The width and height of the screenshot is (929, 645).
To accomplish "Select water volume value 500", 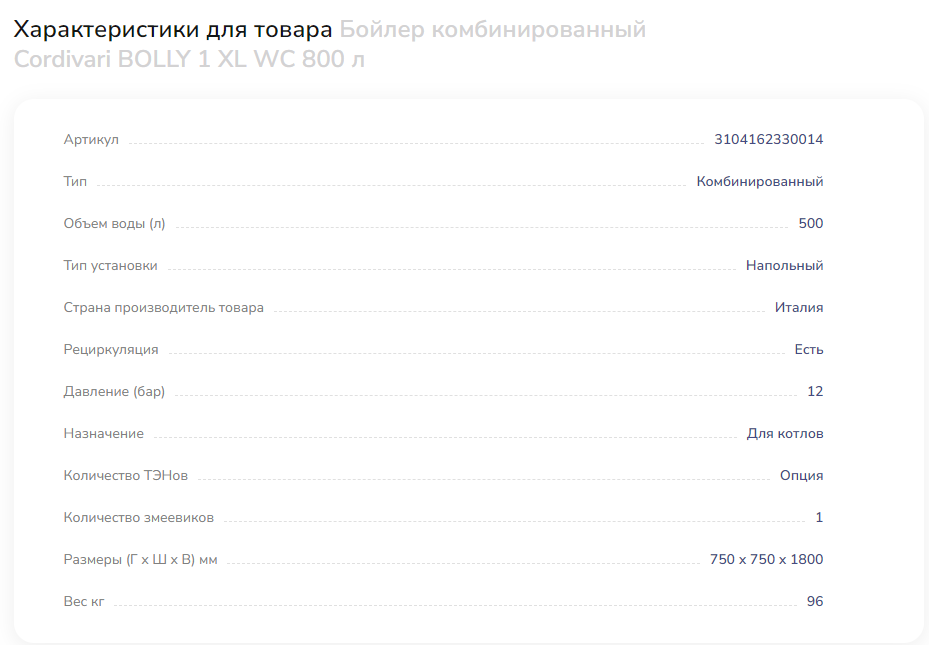I will tap(811, 223).
